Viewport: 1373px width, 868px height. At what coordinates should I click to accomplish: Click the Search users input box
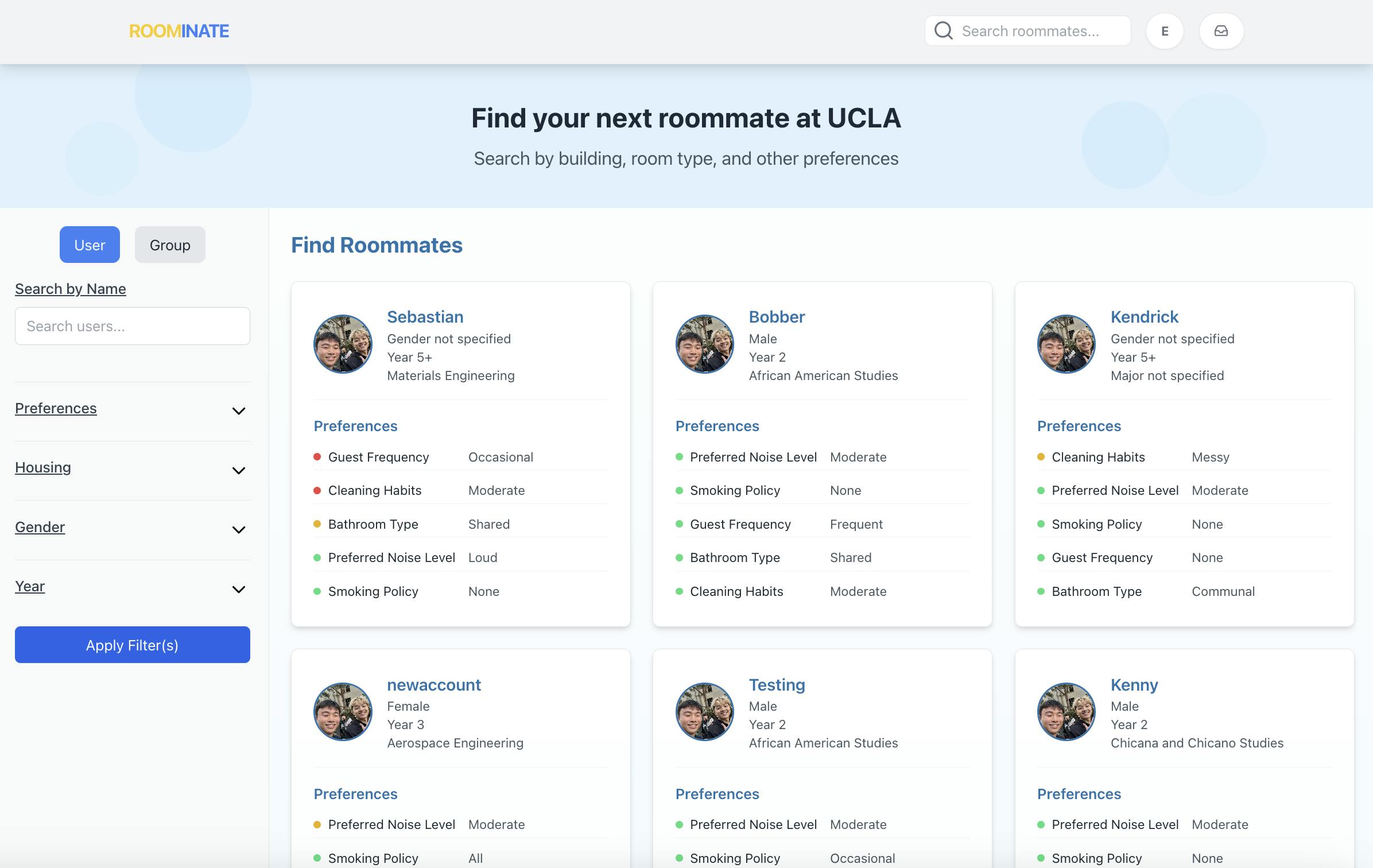tap(133, 326)
